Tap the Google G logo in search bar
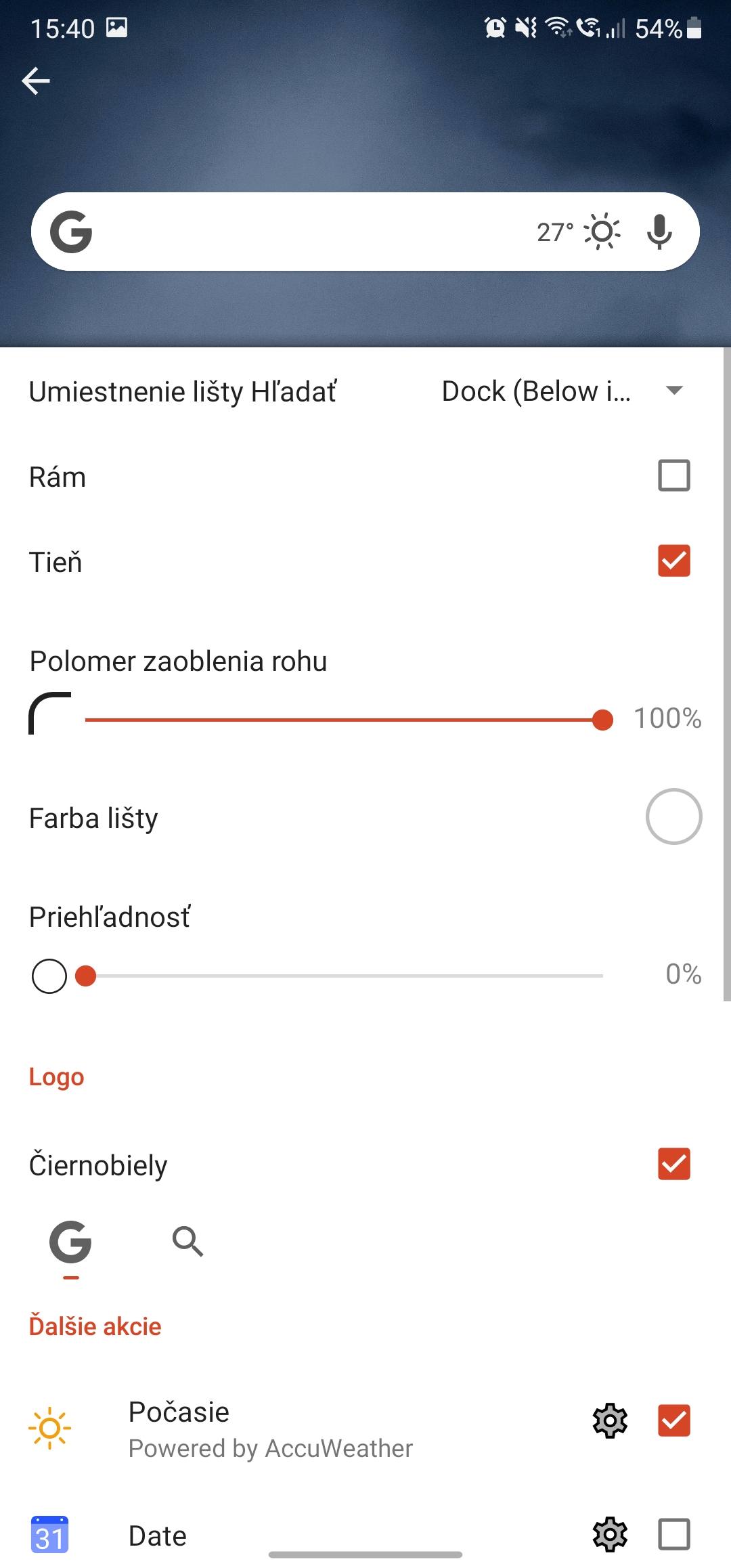Viewport: 731px width, 1568px height. tap(71, 232)
